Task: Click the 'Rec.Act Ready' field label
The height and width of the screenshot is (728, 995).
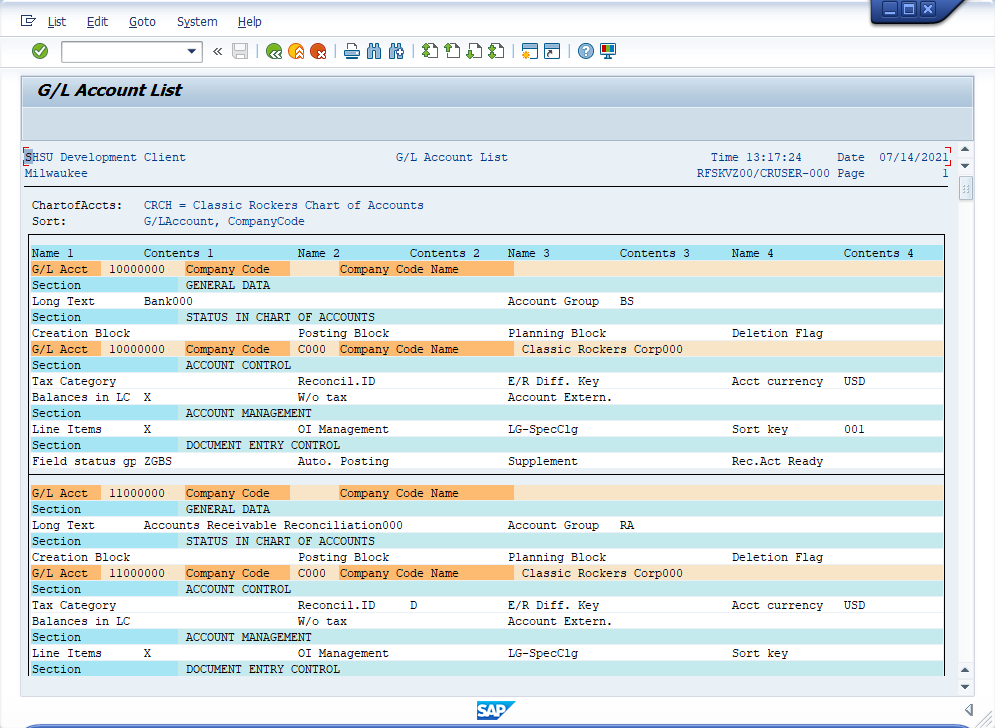Action: [777, 461]
